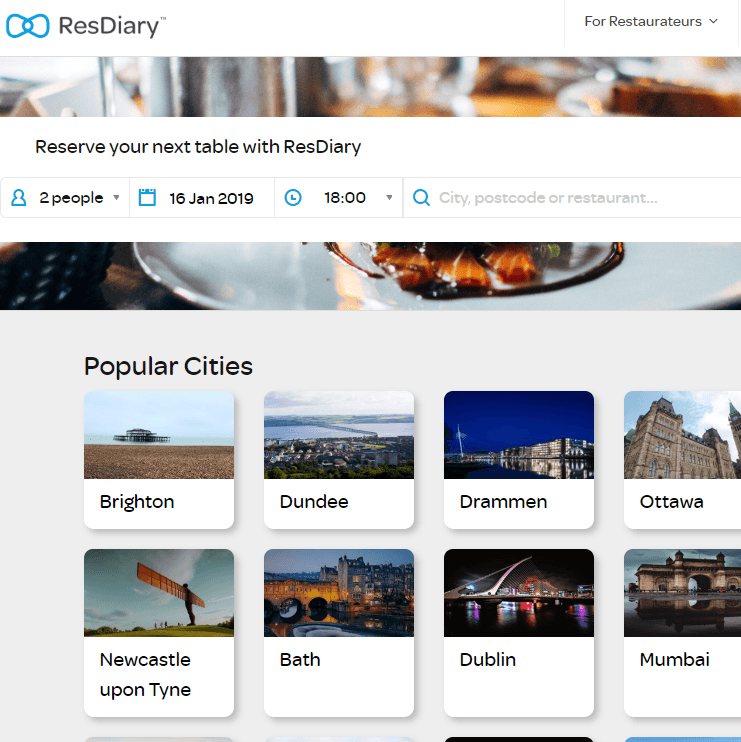Click the person icon beside guest count

point(18,198)
